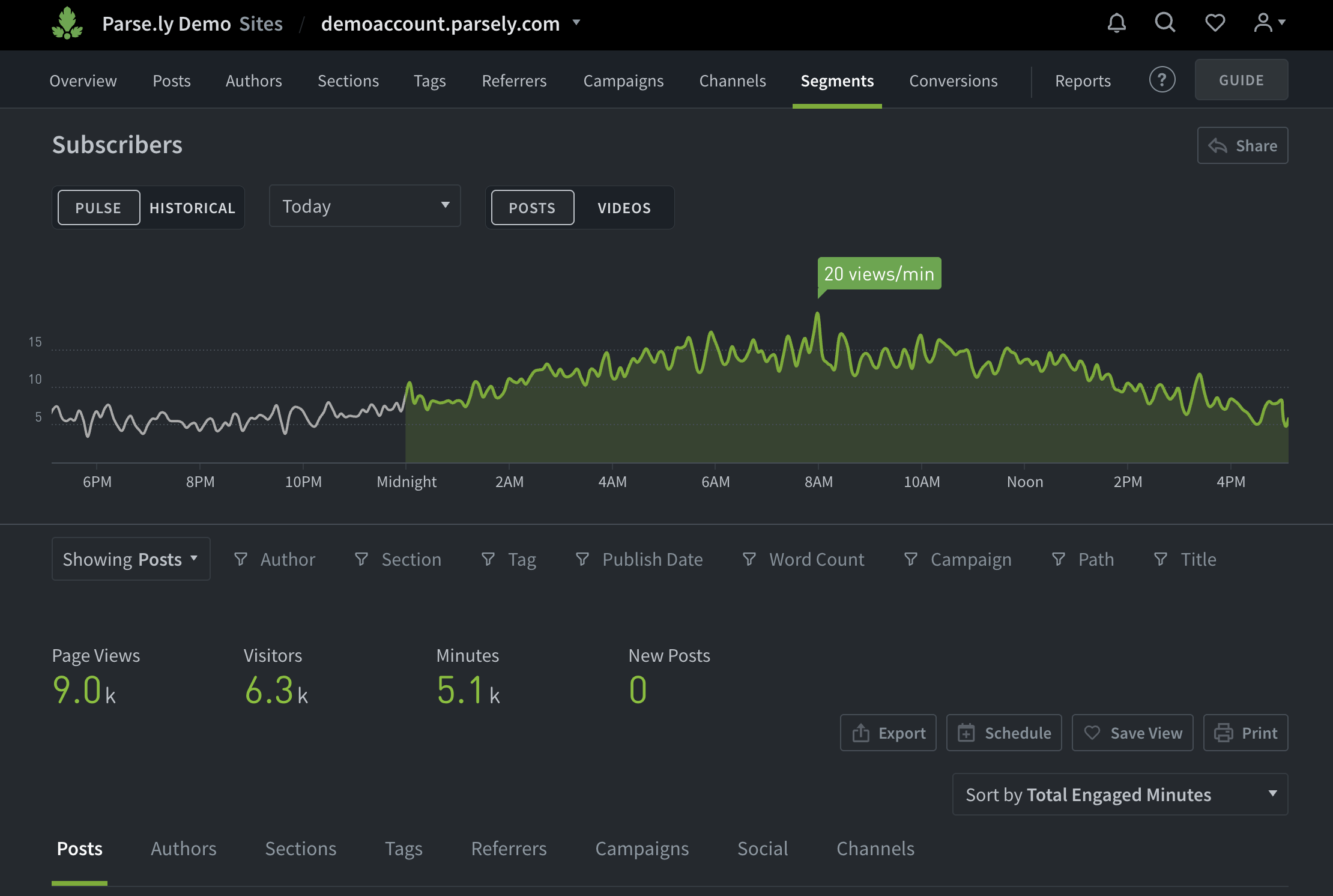The height and width of the screenshot is (896, 1333).
Task: Switch to the Social tab
Action: coord(763,849)
